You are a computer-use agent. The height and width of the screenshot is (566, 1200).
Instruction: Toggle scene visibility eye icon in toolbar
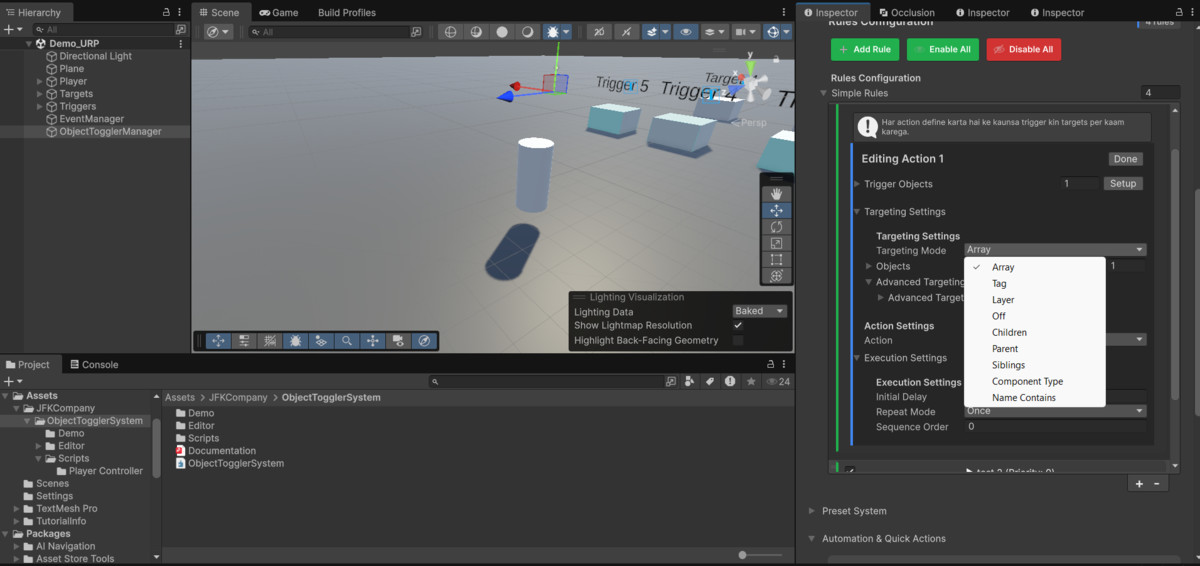686,32
